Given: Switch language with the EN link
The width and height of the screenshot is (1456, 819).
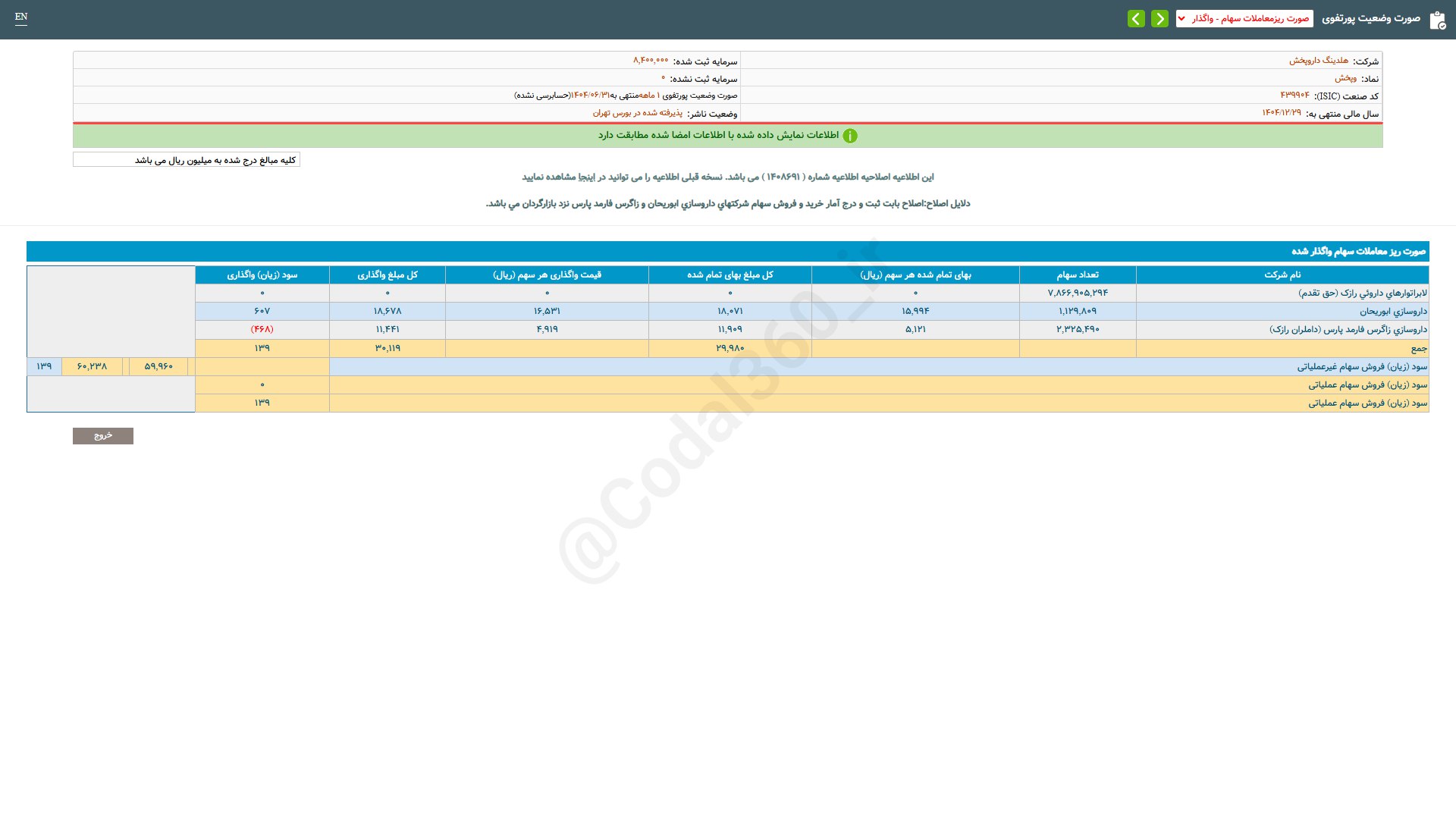Looking at the screenshot, I should pos(21,17).
